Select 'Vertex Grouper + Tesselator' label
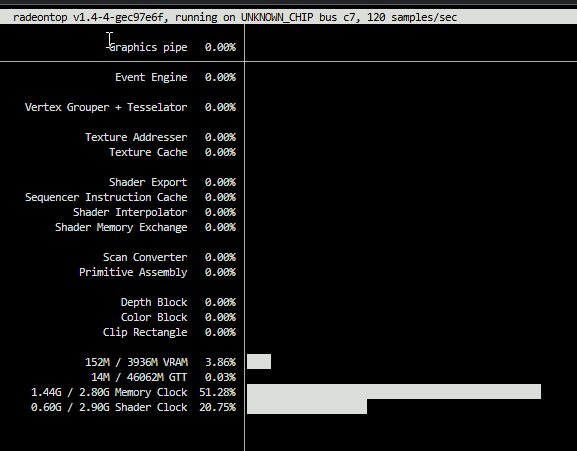The height and width of the screenshot is (451, 577). tap(106, 107)
